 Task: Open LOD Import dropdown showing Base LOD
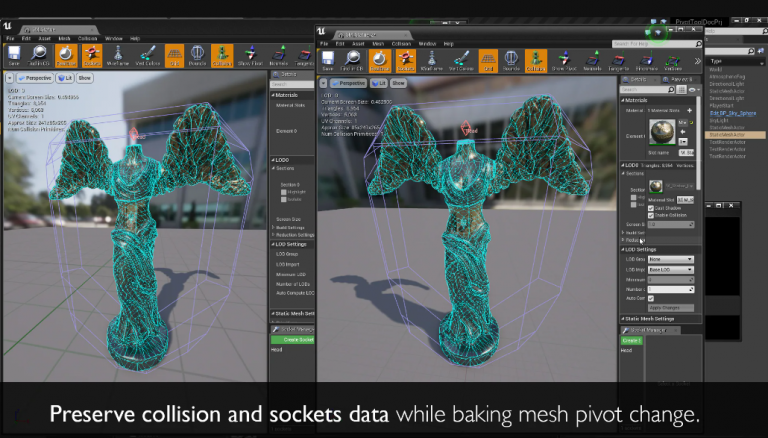(671, 269)
